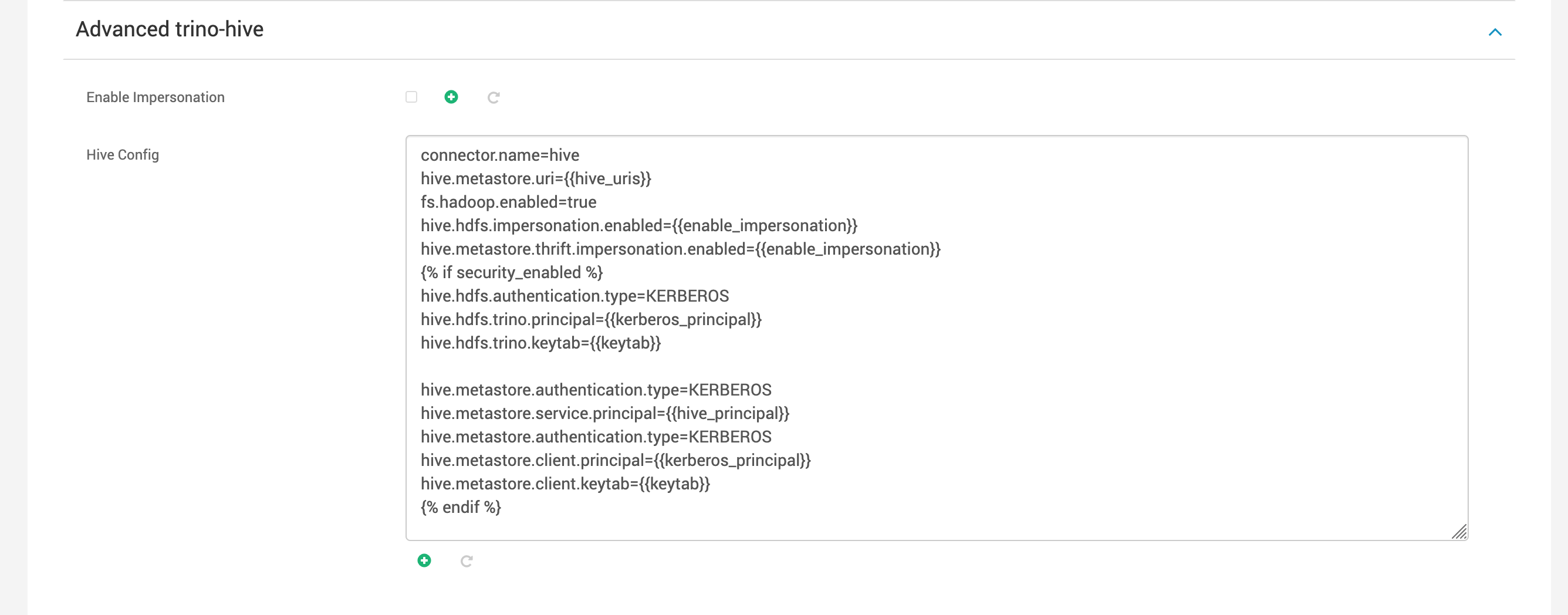
Task: Toggle the Enable Impersonation checkbox
Action: [411, 97]
